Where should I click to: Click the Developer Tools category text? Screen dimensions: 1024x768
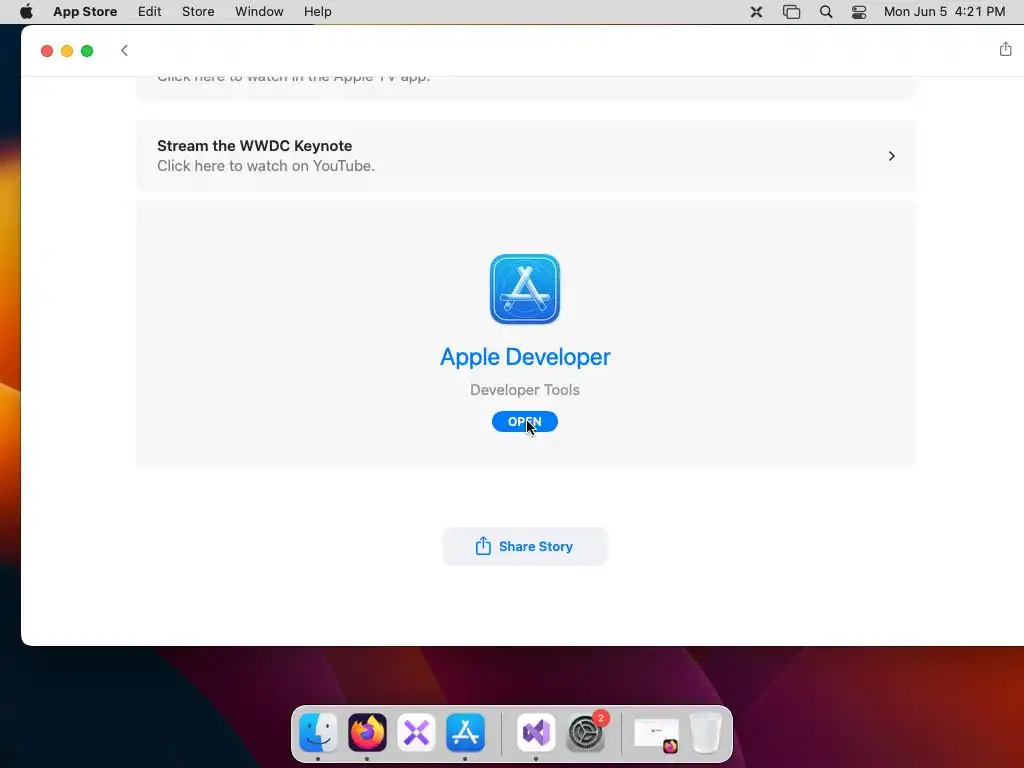click(525, 390)
